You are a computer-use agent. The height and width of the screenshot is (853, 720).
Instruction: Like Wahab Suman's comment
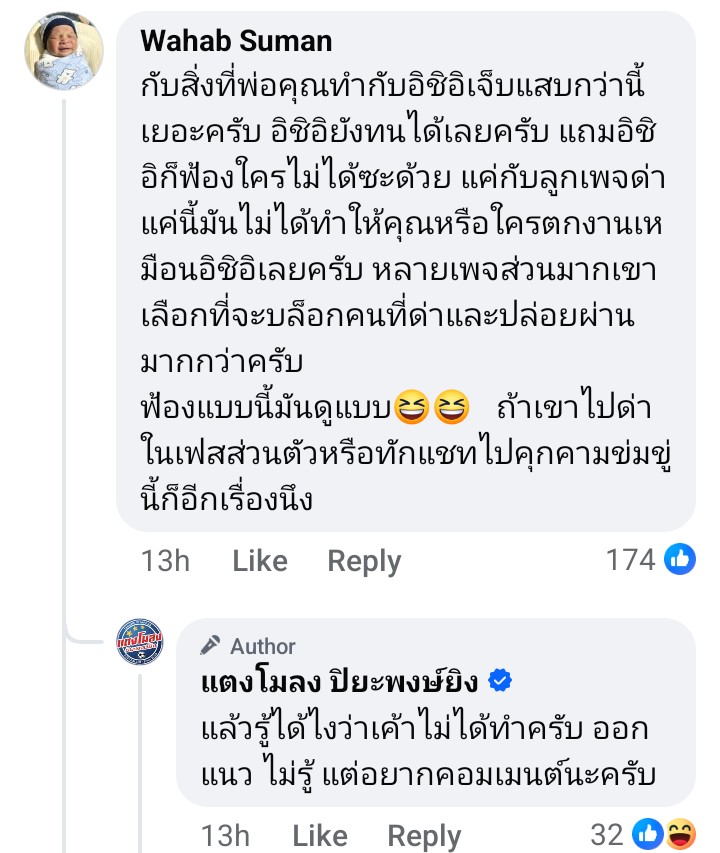[259, 562]
